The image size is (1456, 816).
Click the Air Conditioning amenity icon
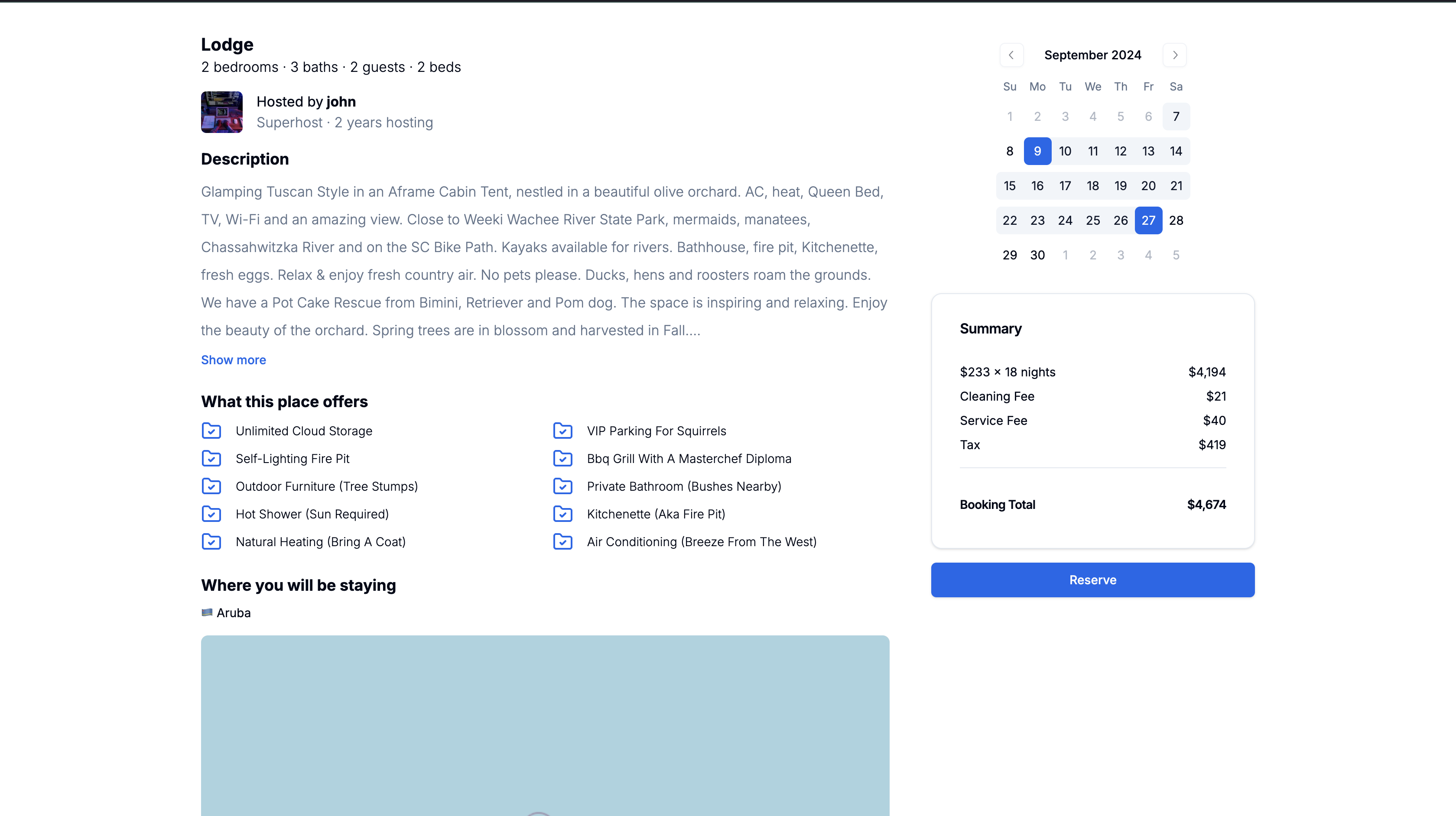[562, 541]
